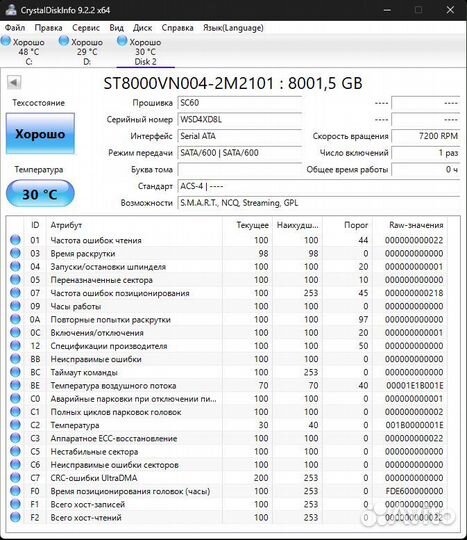Click the transfer mode field SATA/600 | SATA/600
Viewport: 467px width, 540px height.
tap(240, 153)
